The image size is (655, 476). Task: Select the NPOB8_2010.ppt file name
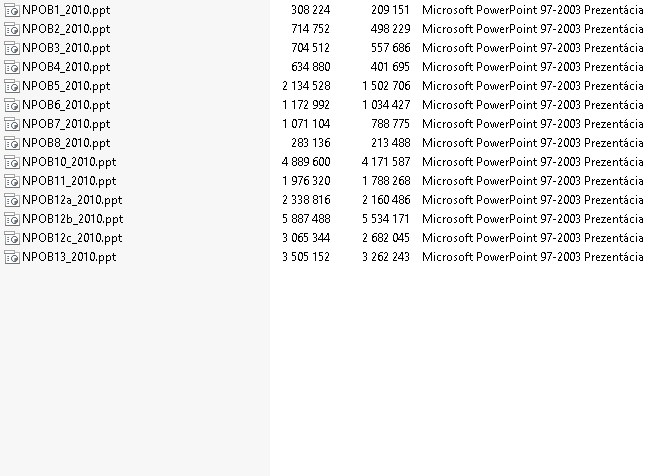coord(66,143)
